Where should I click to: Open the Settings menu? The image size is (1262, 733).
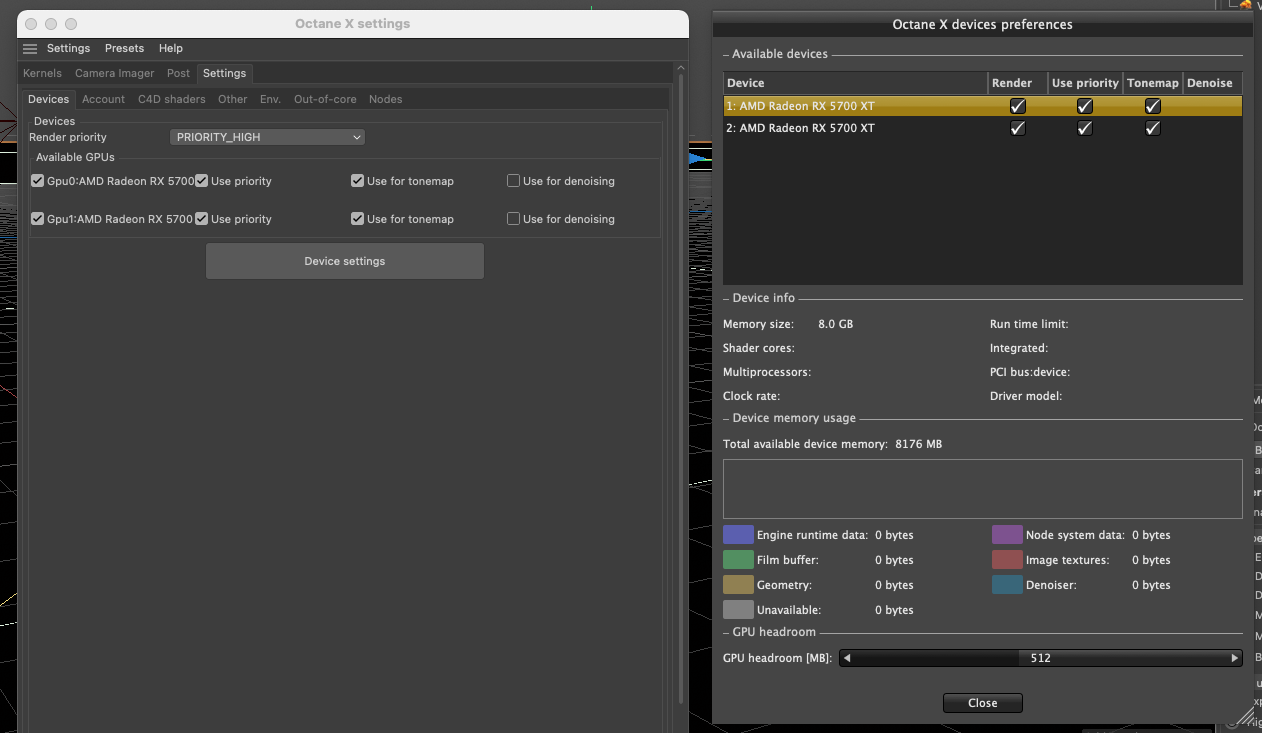tap(68, 48)
